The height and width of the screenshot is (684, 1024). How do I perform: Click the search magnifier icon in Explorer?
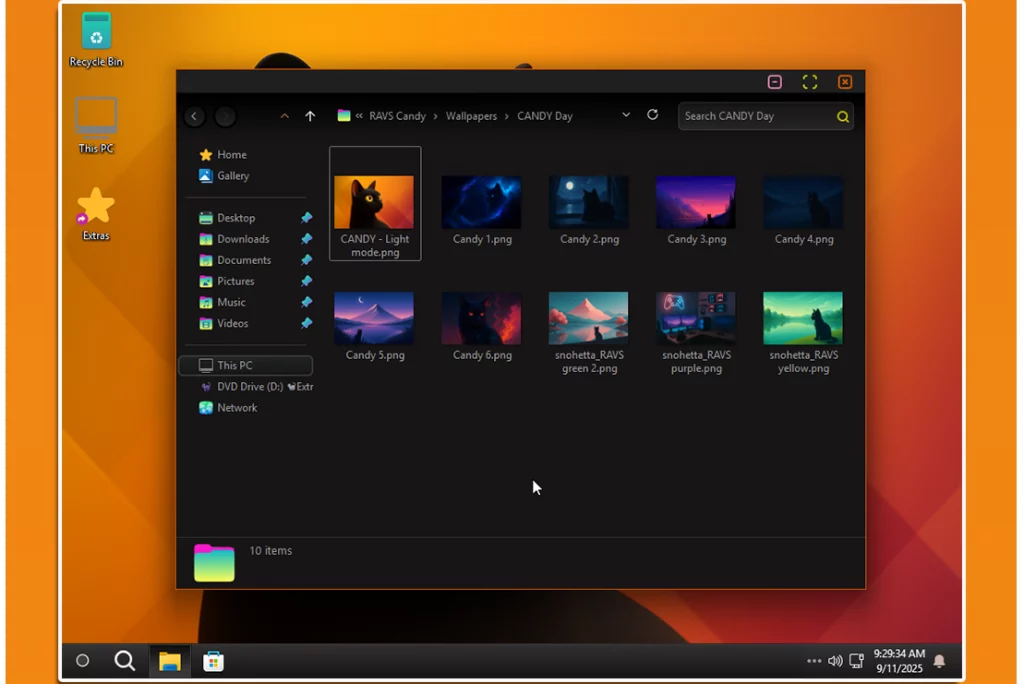pyautogui.click(x=843, y=117)
